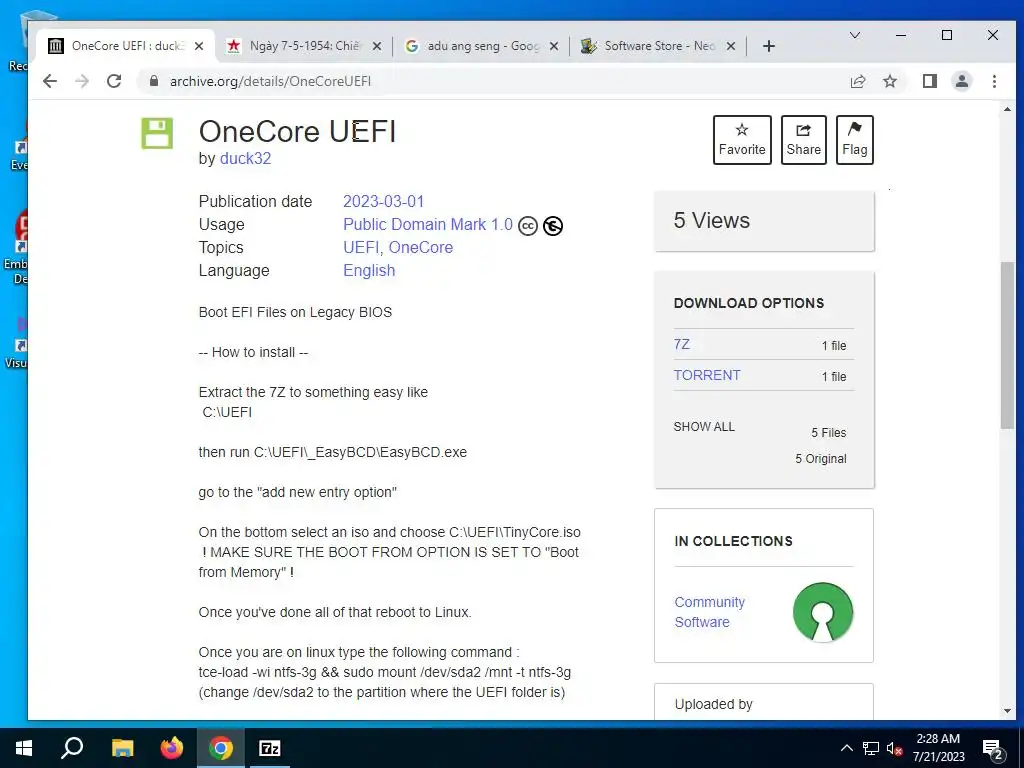Click the English language link
Image resolution: width=1024 pixels, height=768 pixels.
coord(369,270)
